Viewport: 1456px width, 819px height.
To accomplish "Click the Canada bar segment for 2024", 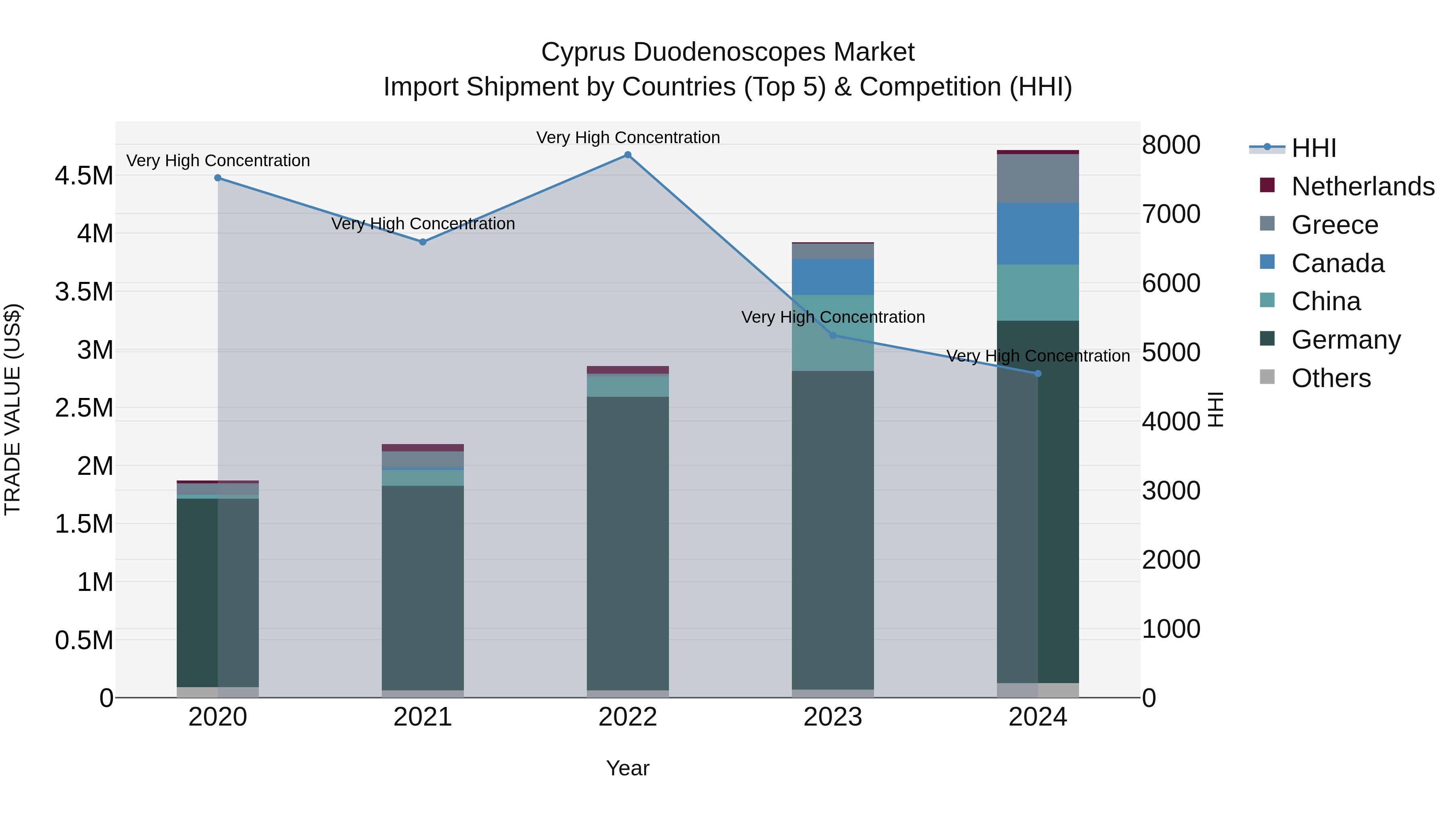I will 1038,233.
